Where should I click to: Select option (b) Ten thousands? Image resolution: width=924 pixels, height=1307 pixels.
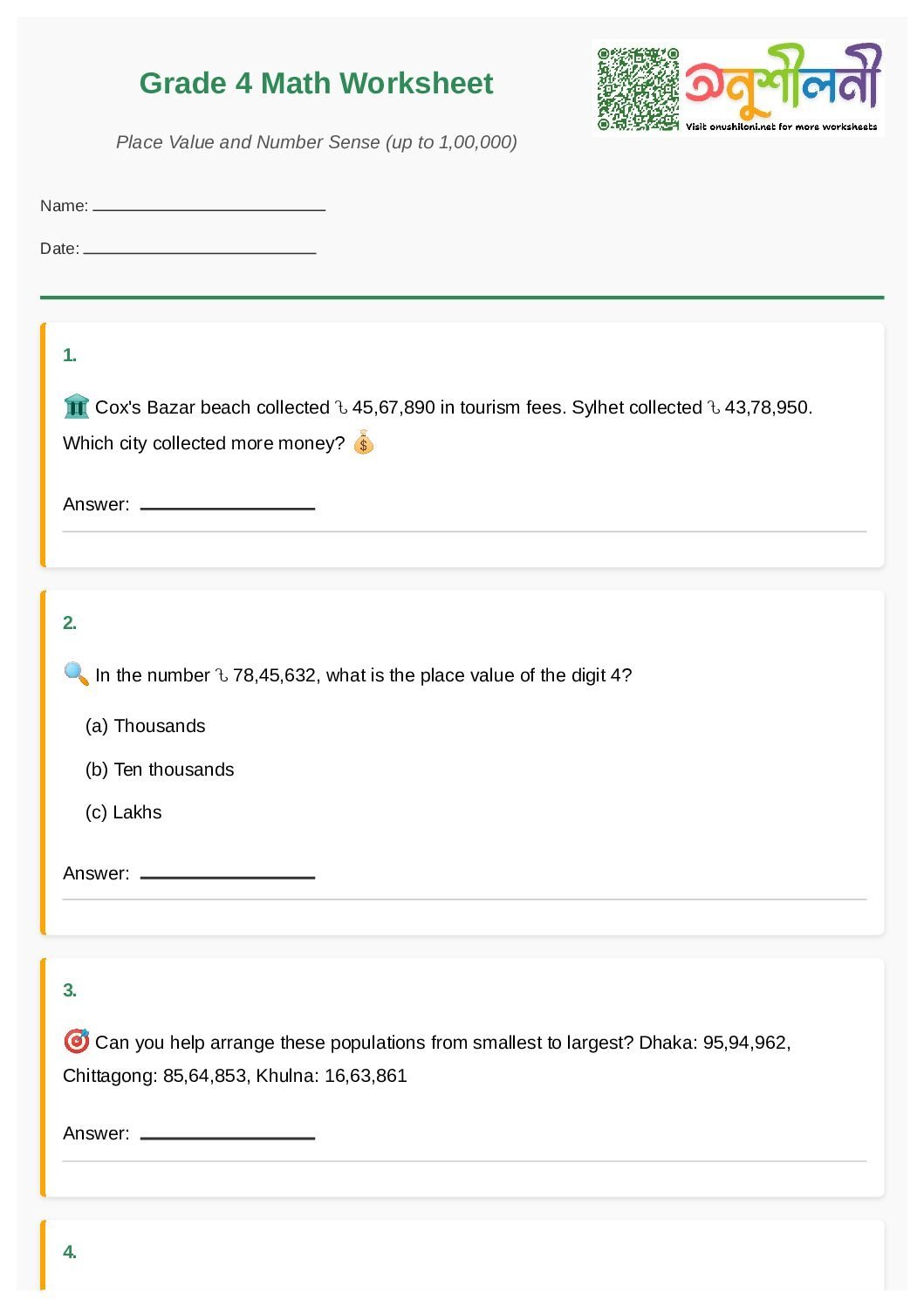160,770
